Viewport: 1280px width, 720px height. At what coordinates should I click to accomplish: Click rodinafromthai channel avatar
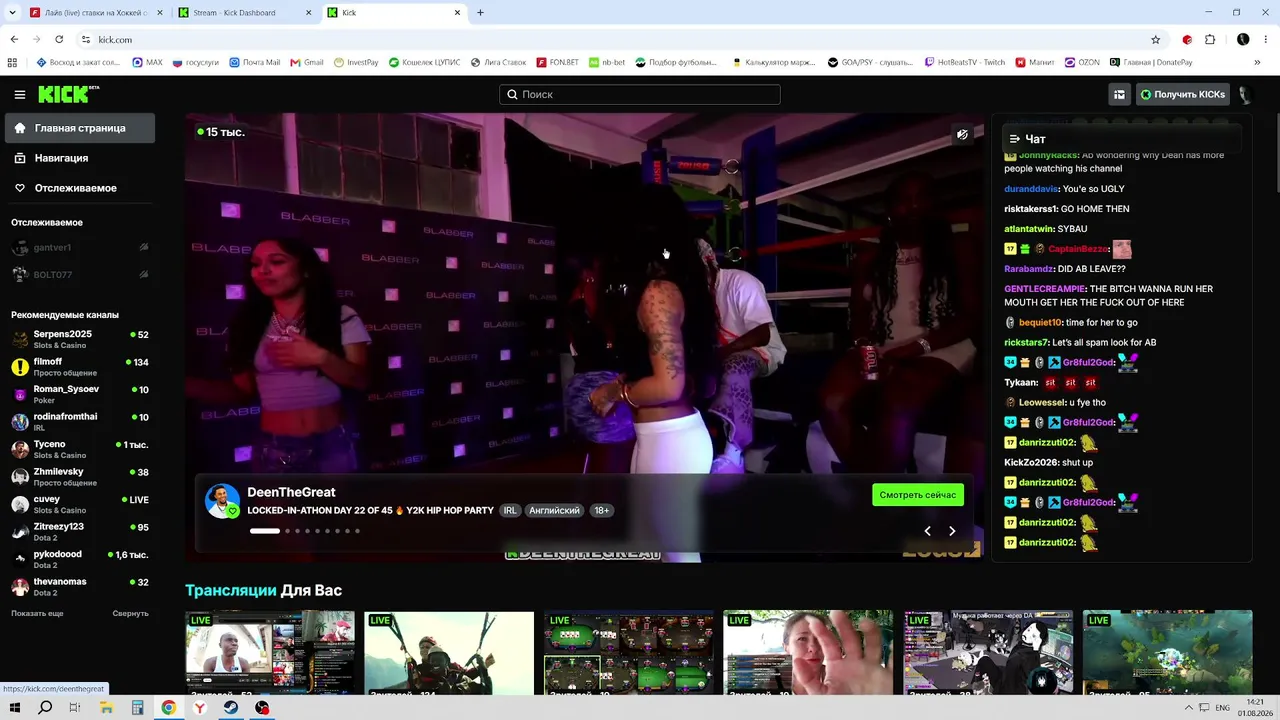tap(20, 422)
